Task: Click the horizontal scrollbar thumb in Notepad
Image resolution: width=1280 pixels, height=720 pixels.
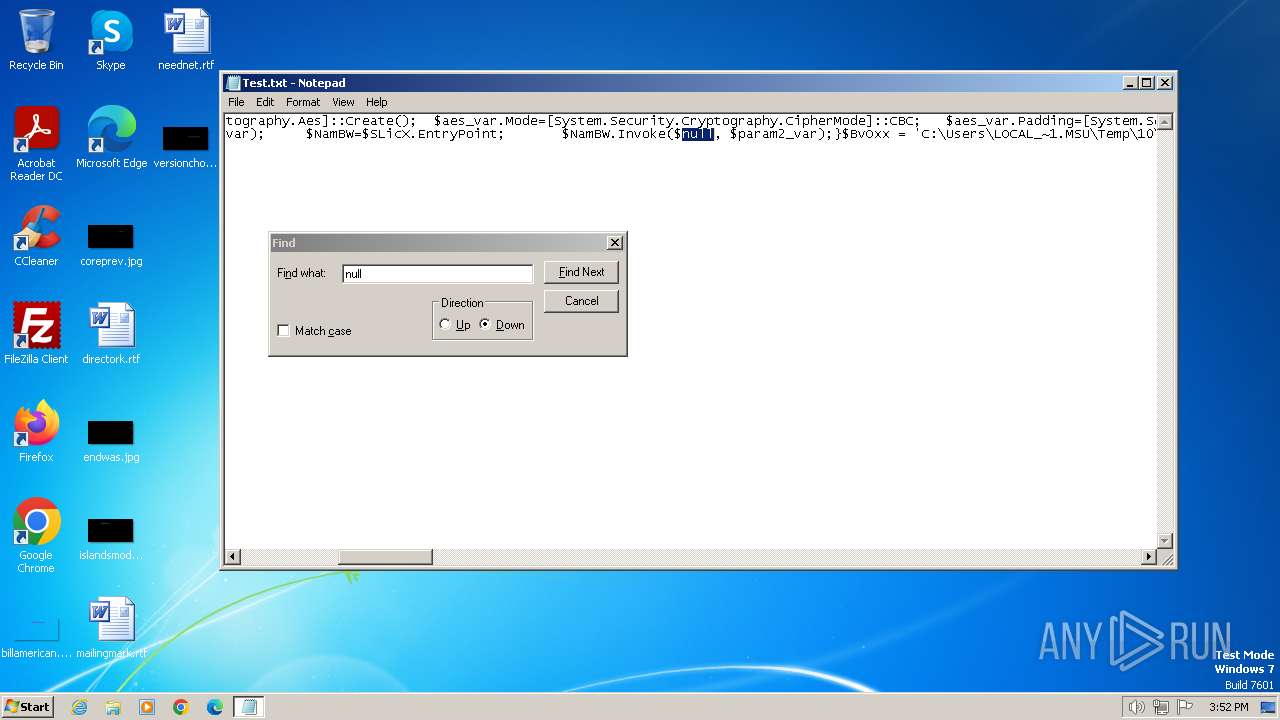Action: coord(385,557)
